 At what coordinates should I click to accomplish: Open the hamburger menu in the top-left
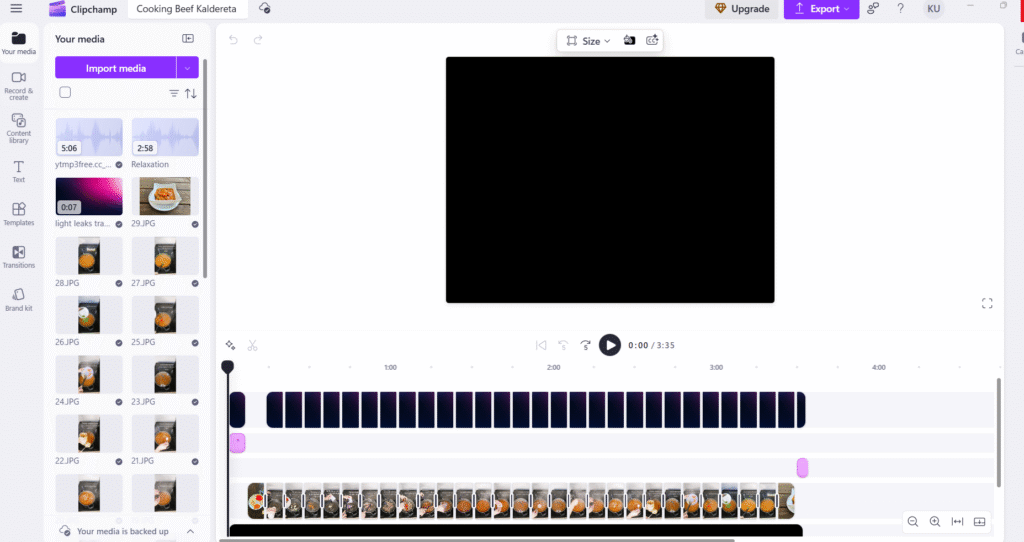point(16,9)
